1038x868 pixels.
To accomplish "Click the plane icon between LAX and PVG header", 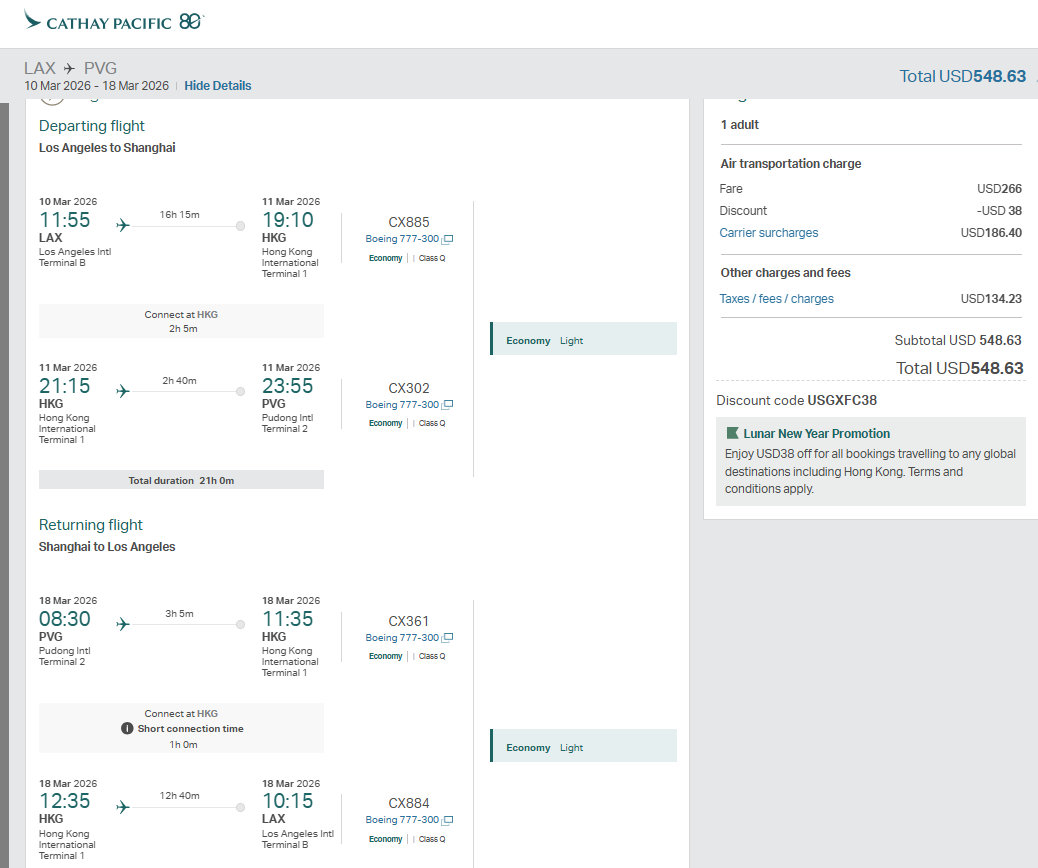I will coord(69,69).
